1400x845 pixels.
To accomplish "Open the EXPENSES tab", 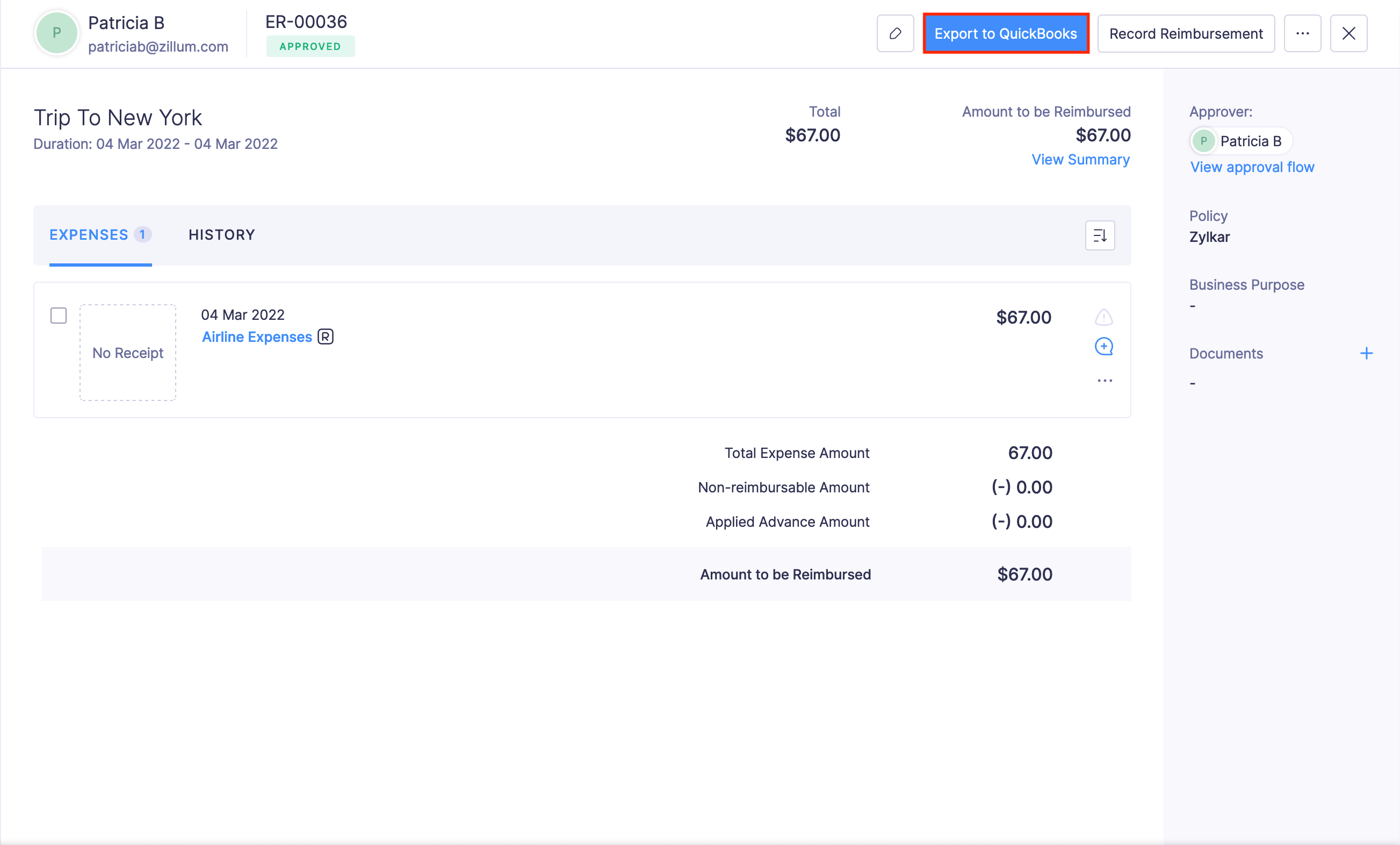I will pyautogui.click(x=89, y=235).
